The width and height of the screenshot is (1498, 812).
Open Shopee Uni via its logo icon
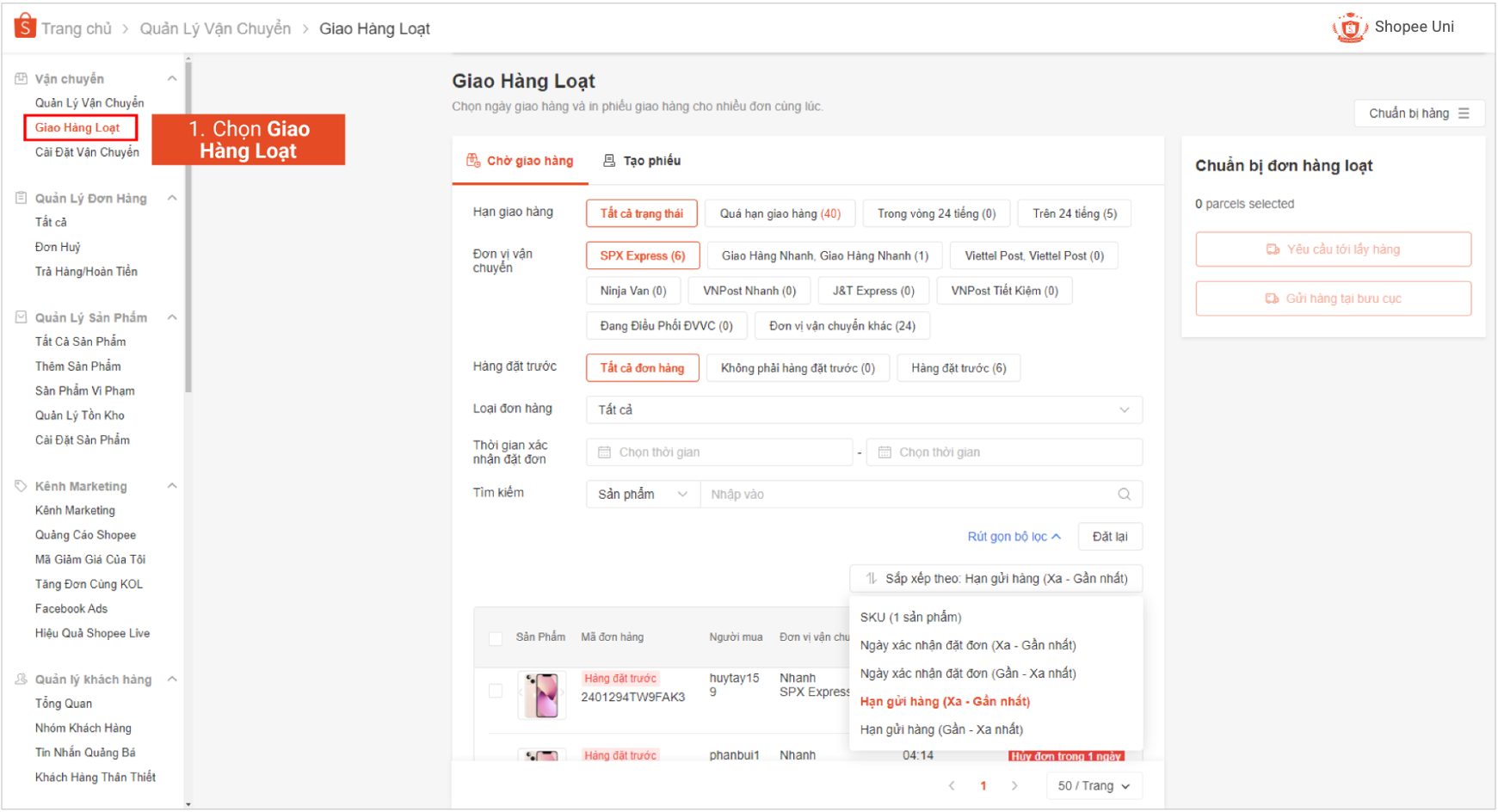pyautogui.click(x=1349, y=27)
